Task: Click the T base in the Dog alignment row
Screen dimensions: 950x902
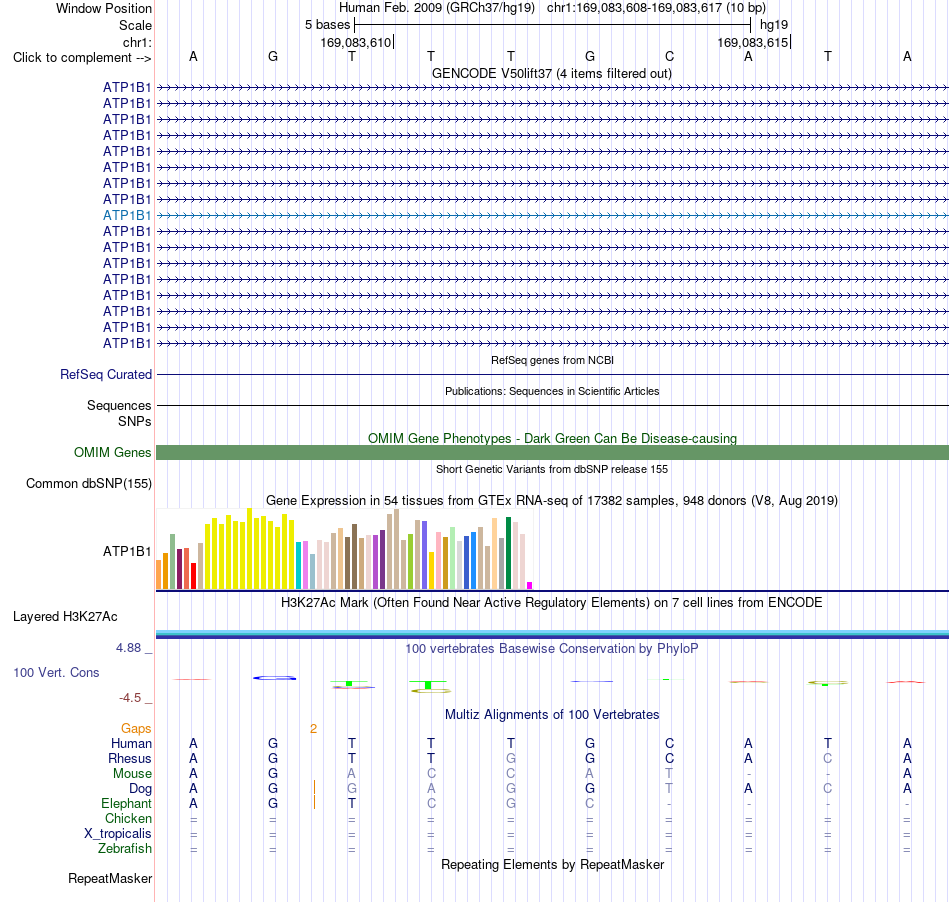Action: click(669, 788)
